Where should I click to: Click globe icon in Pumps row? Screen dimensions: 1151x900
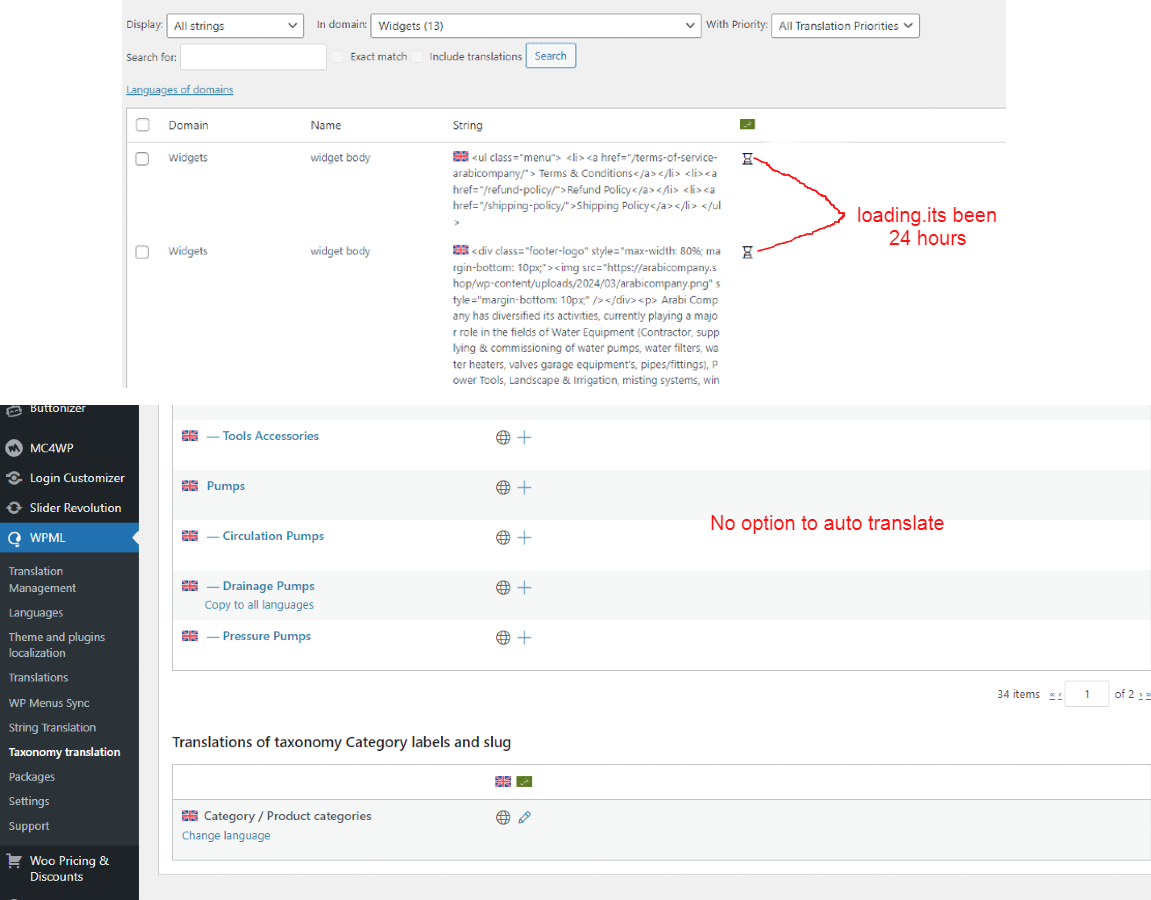tap(503, 487)
